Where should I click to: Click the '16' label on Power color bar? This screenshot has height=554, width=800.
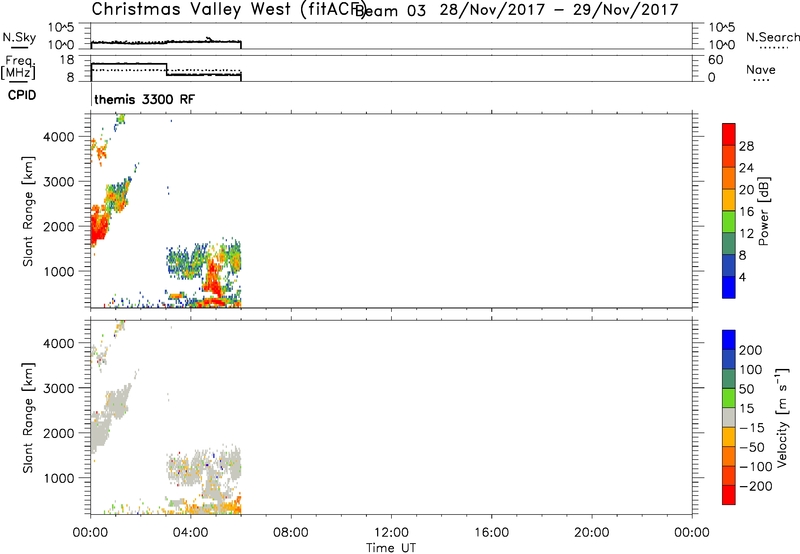coord(746,212)
